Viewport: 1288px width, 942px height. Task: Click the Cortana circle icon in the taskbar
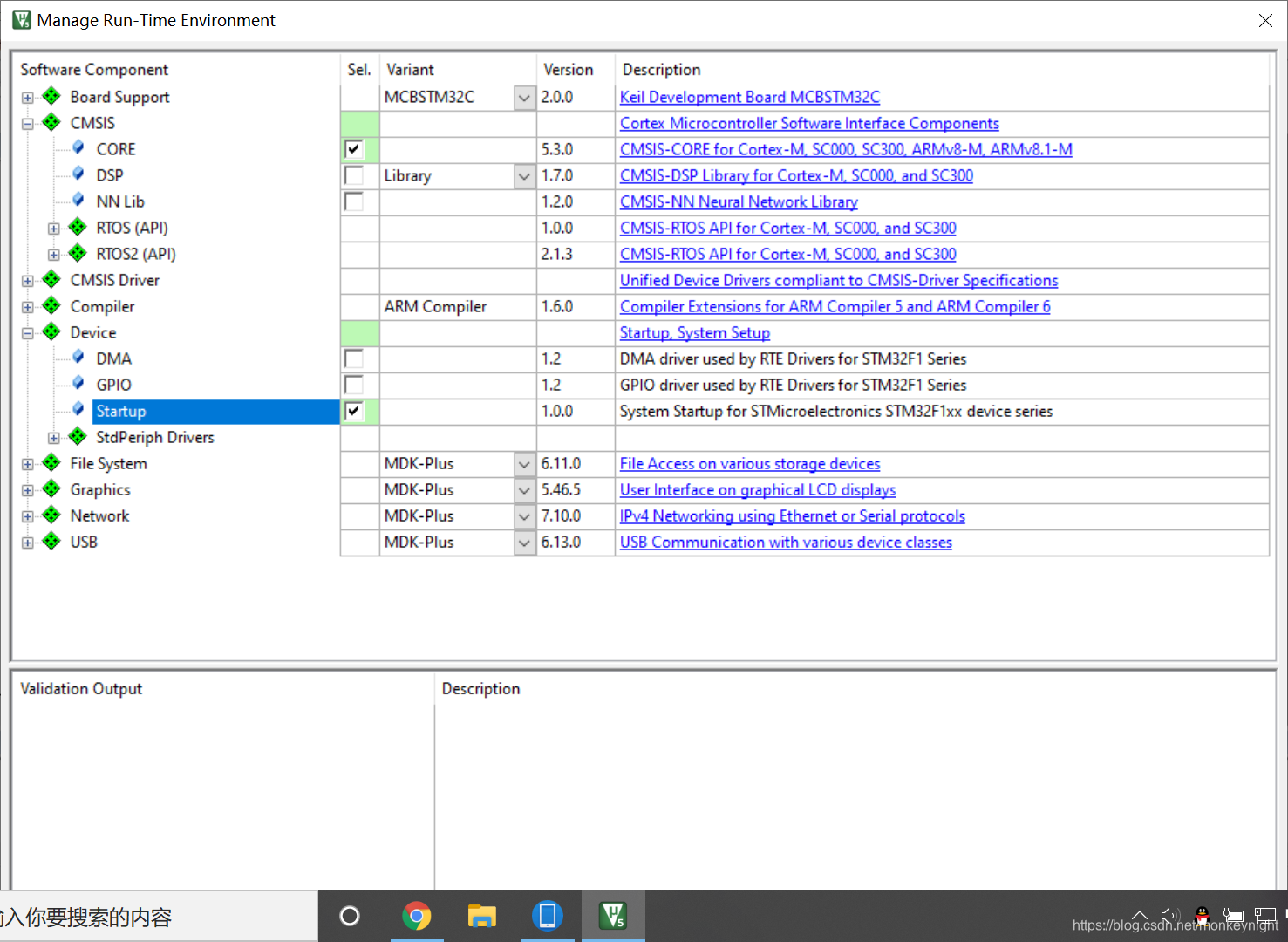click(x=350, y=916)
